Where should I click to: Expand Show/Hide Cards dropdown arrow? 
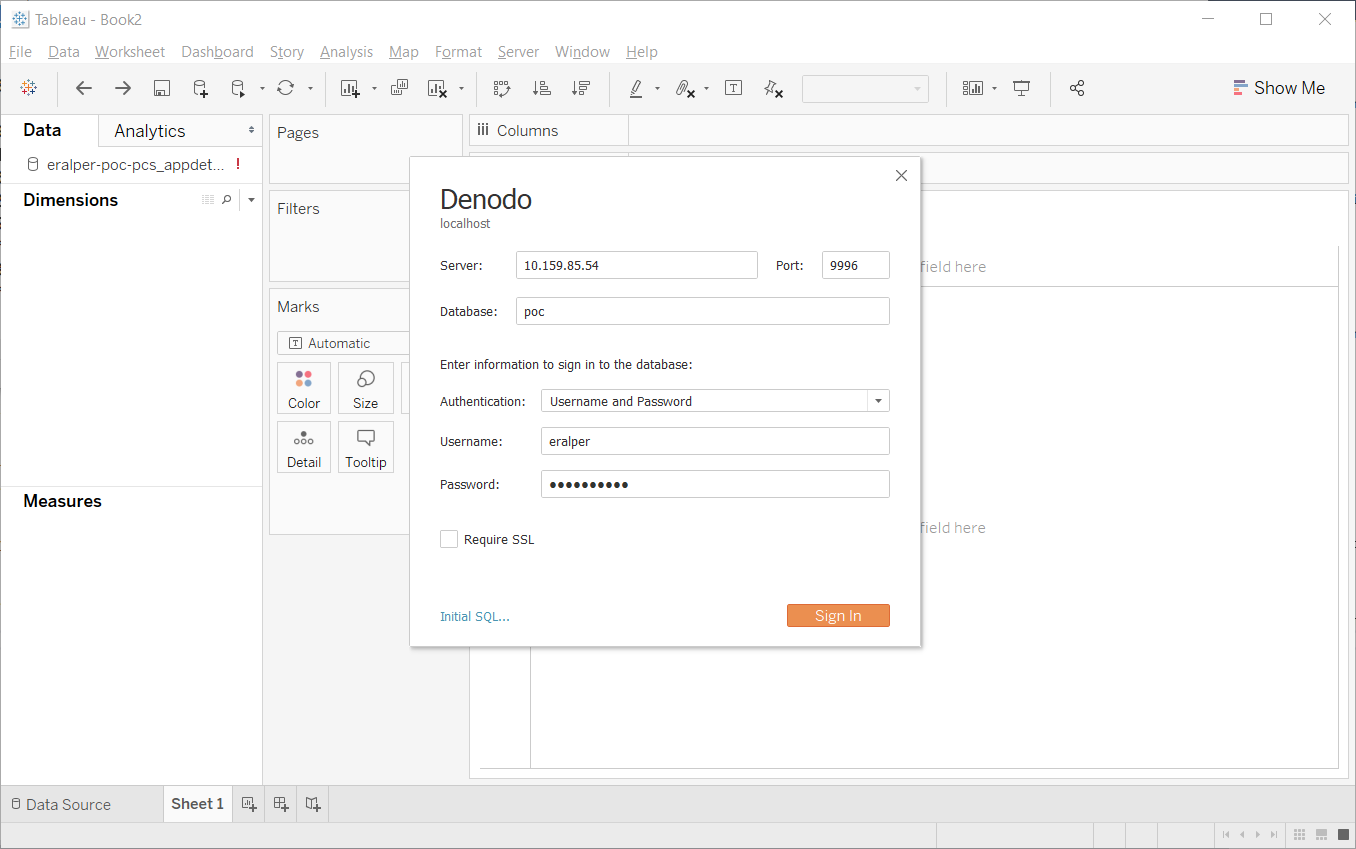point(994,88)
